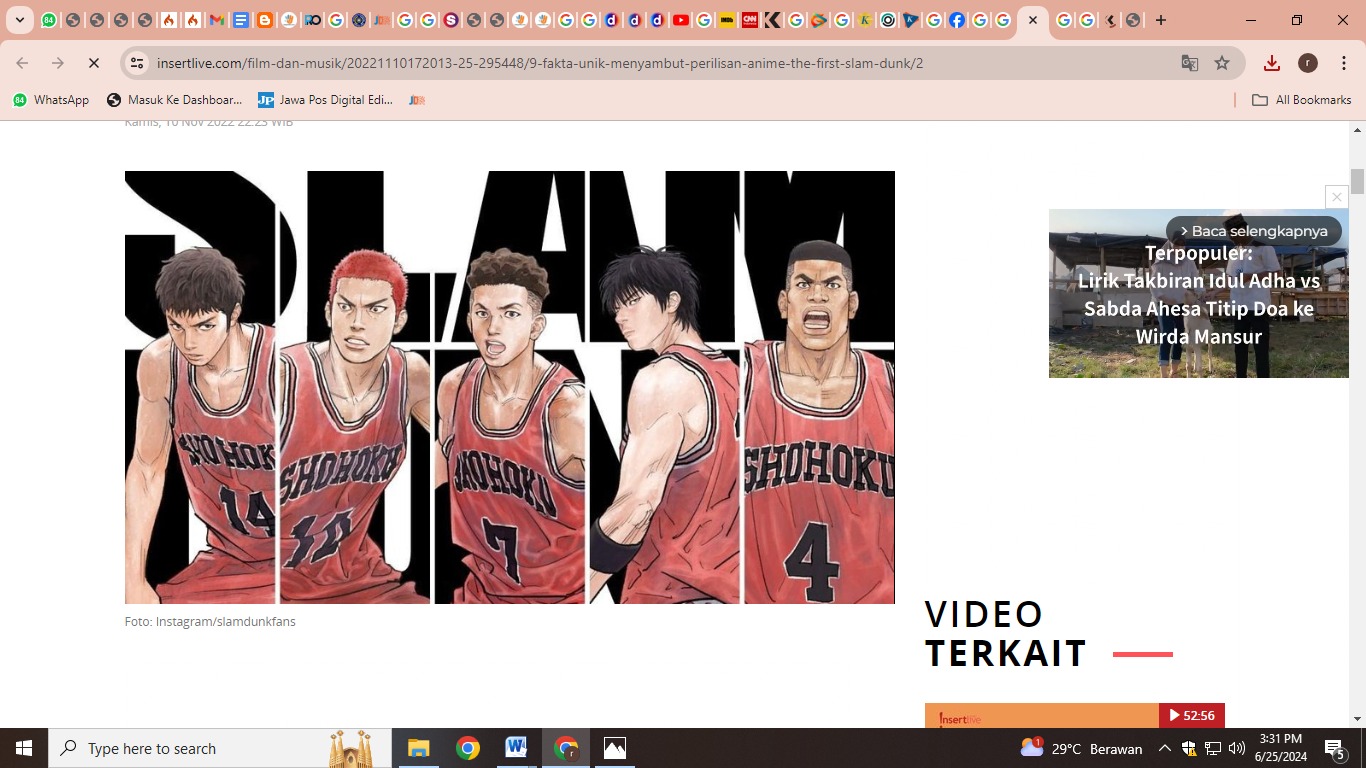Switch to the purple S tab
Screen dimensions: 1366x768
click(x=451, y=20)
